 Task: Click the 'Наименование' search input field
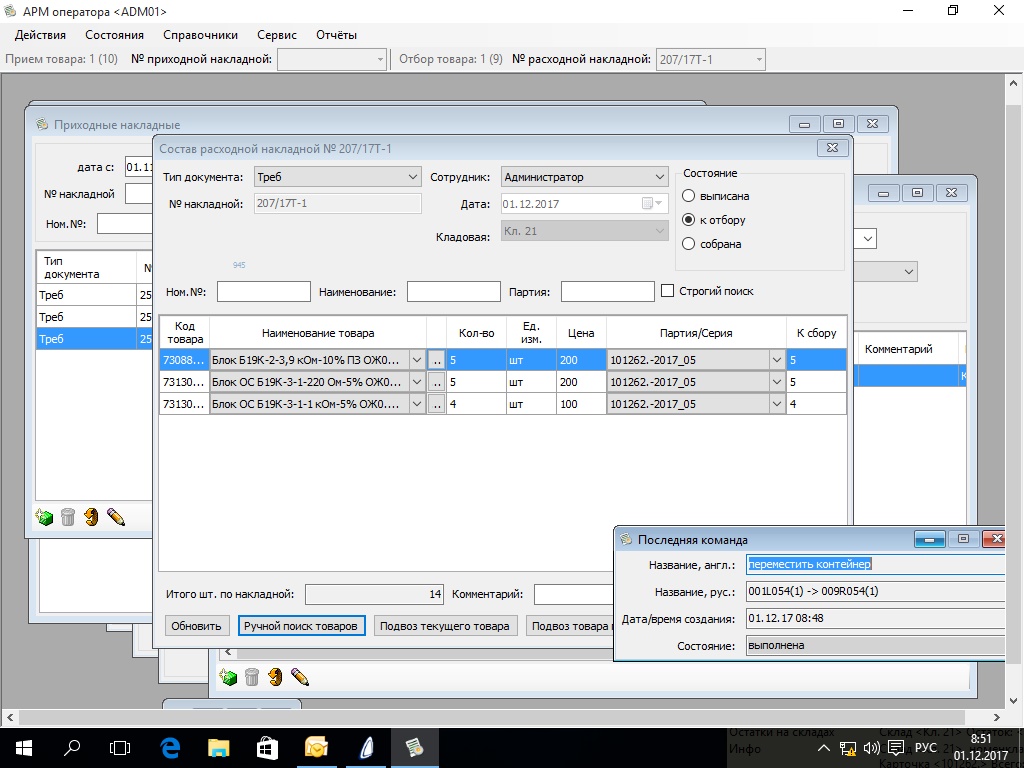coord(453,292)
